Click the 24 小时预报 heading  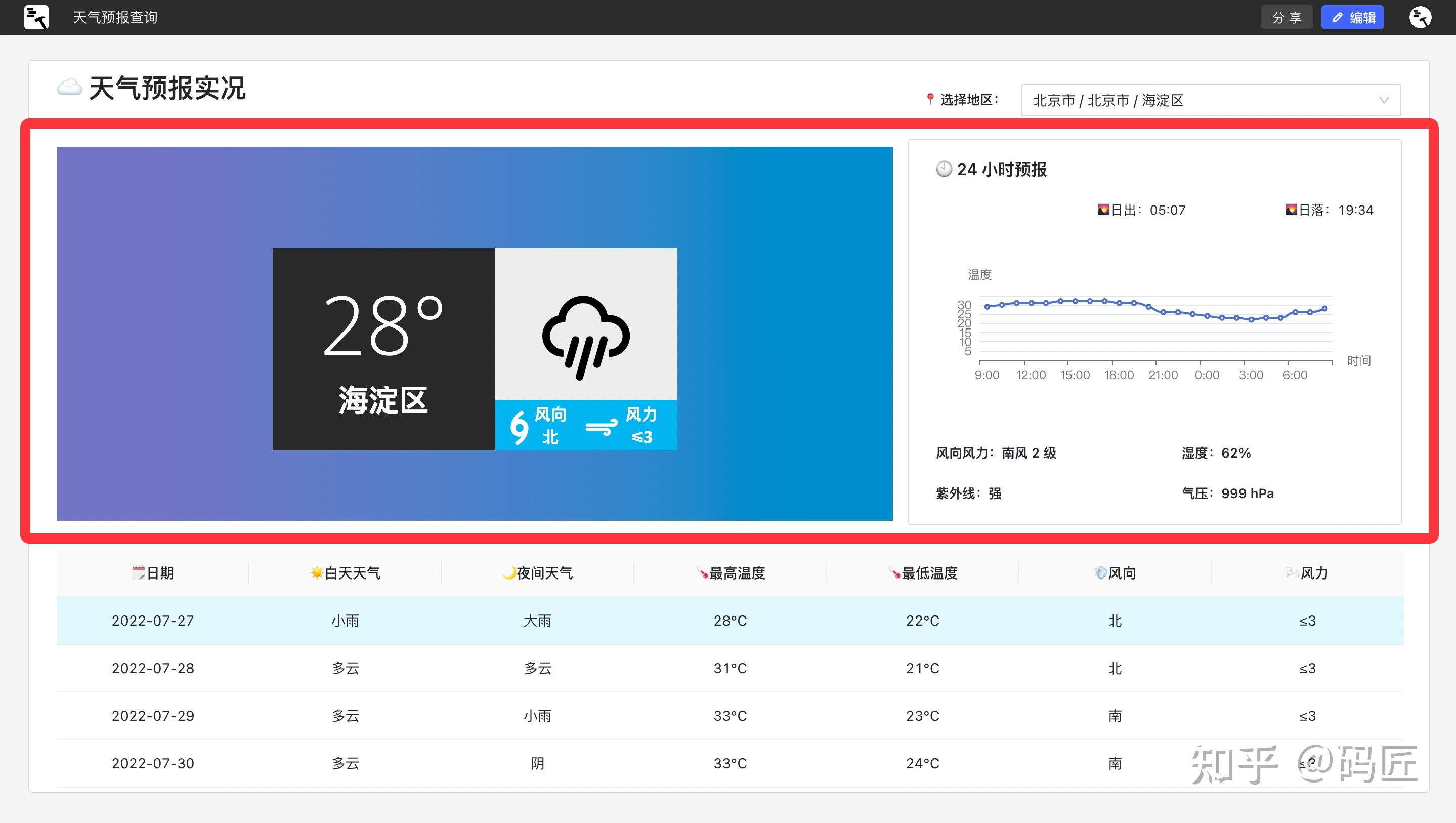click(1002, 169)
